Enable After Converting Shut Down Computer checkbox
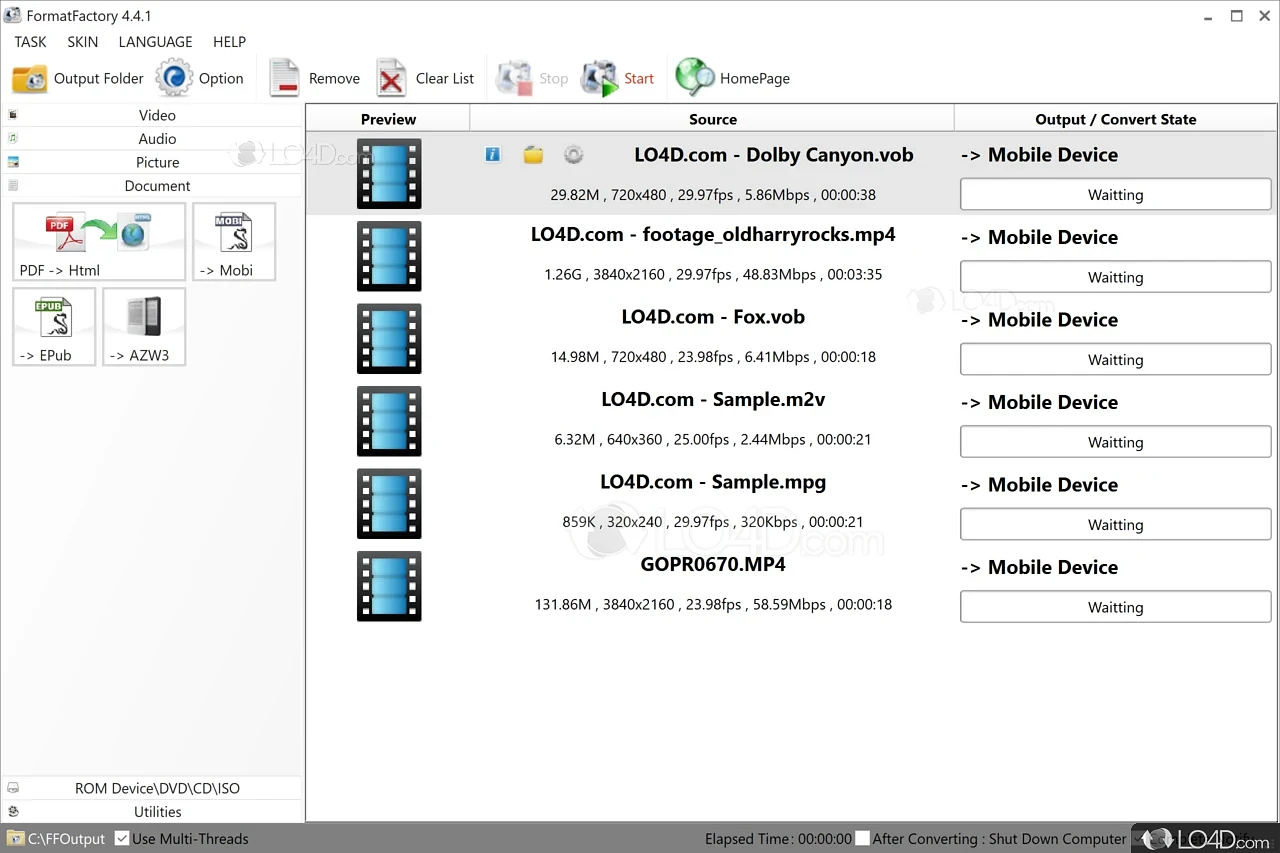The width and height of the screenshot is (1280, 853). coord(862,838)
